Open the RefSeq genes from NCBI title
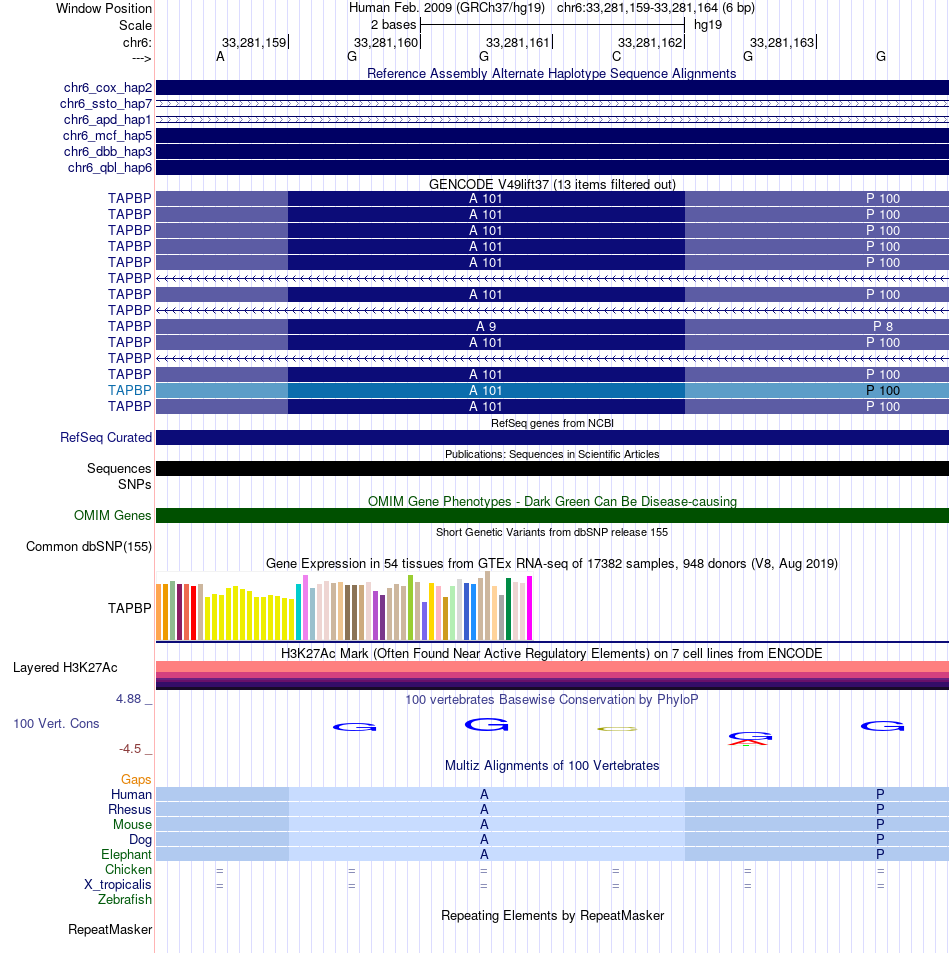The height and width of the screenshot is (953, 950). point(552,423)
